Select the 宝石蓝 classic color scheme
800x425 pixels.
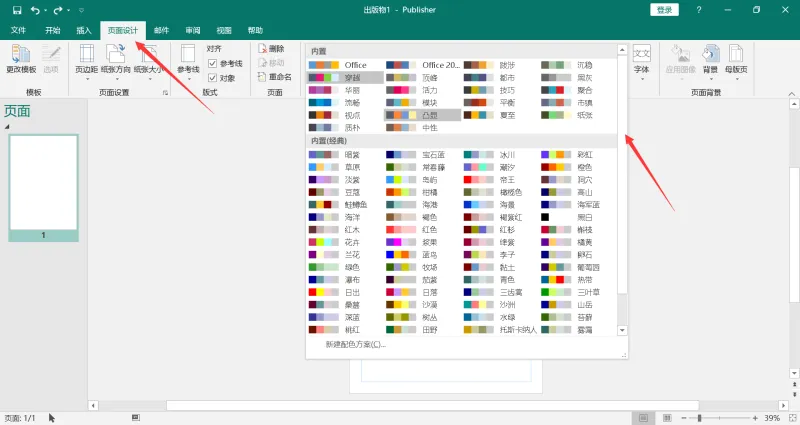[x=422, y=155]
